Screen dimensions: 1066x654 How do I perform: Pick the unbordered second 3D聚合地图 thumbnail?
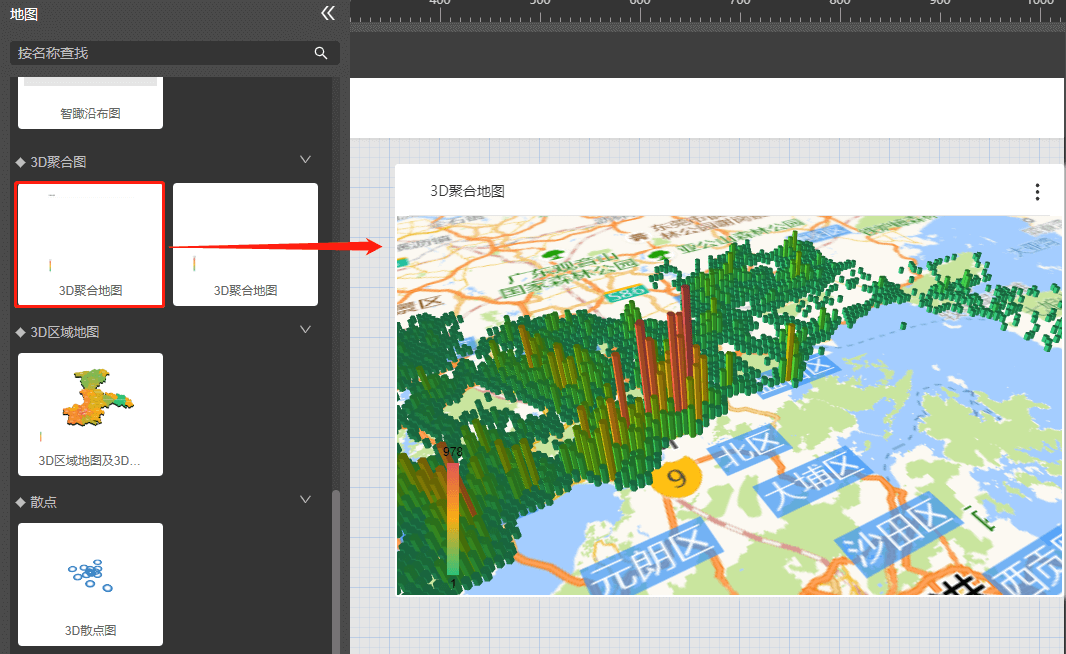tap(245, 244)
